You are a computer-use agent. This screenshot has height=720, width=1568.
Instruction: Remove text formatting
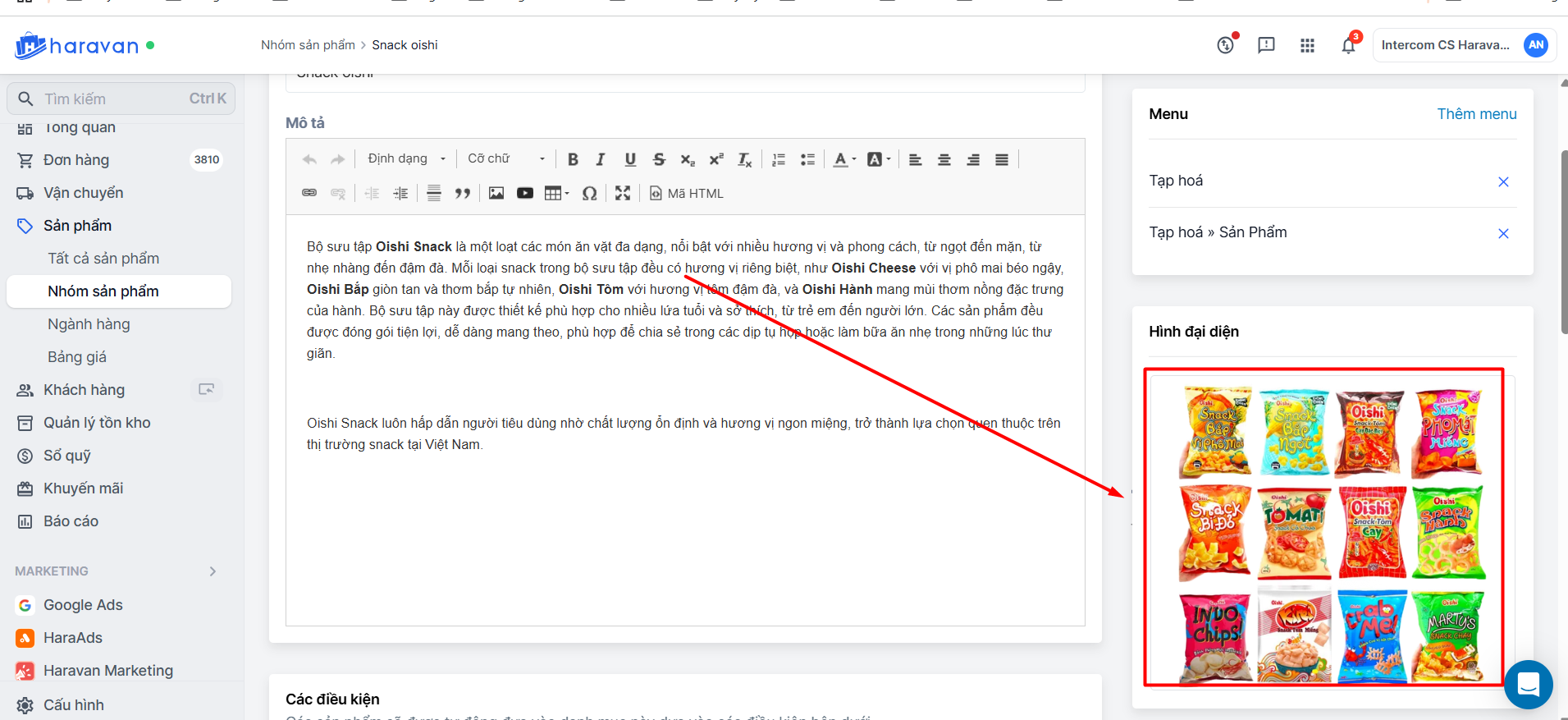745,159
